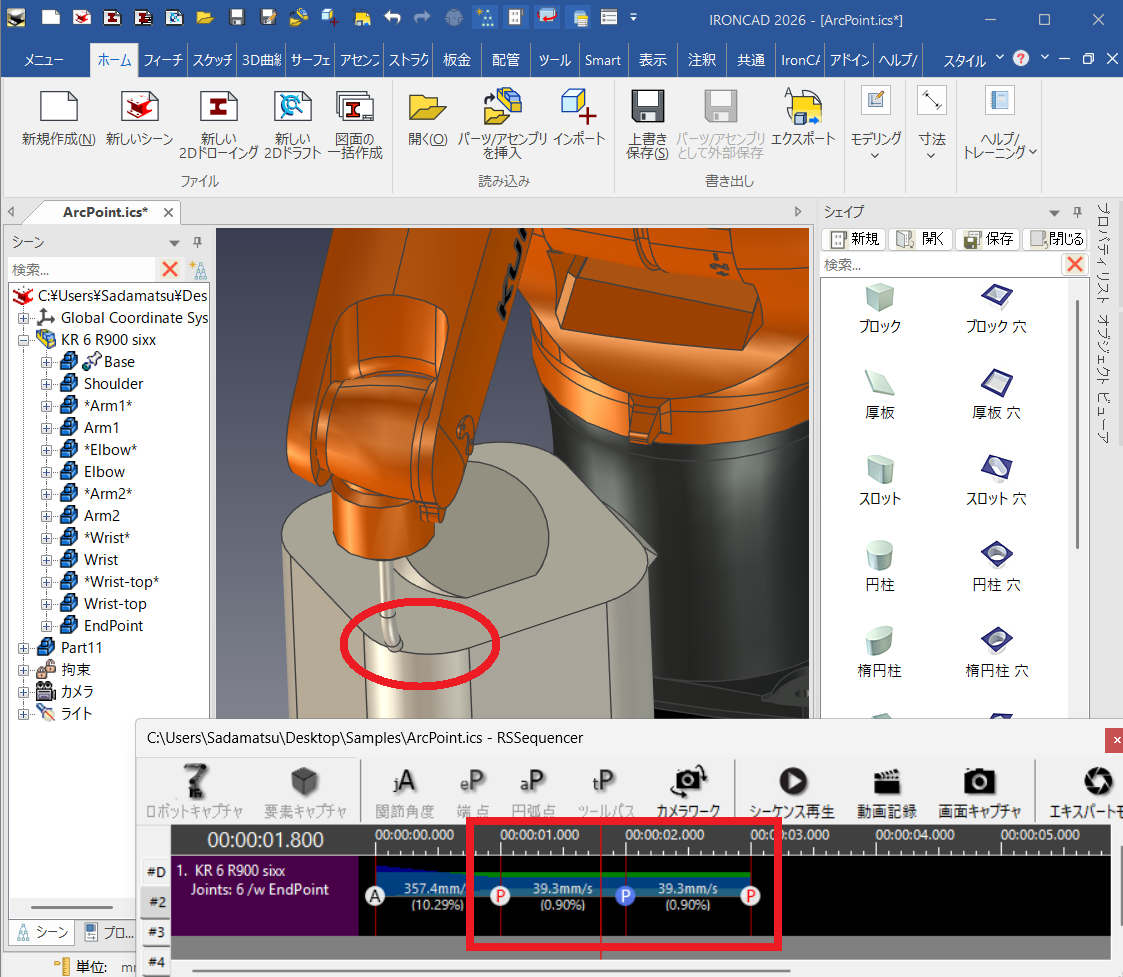1123x977 pixels.
Task: Expand the カメラ tree node
Action: pyautogui.click(x=24, y=692)
